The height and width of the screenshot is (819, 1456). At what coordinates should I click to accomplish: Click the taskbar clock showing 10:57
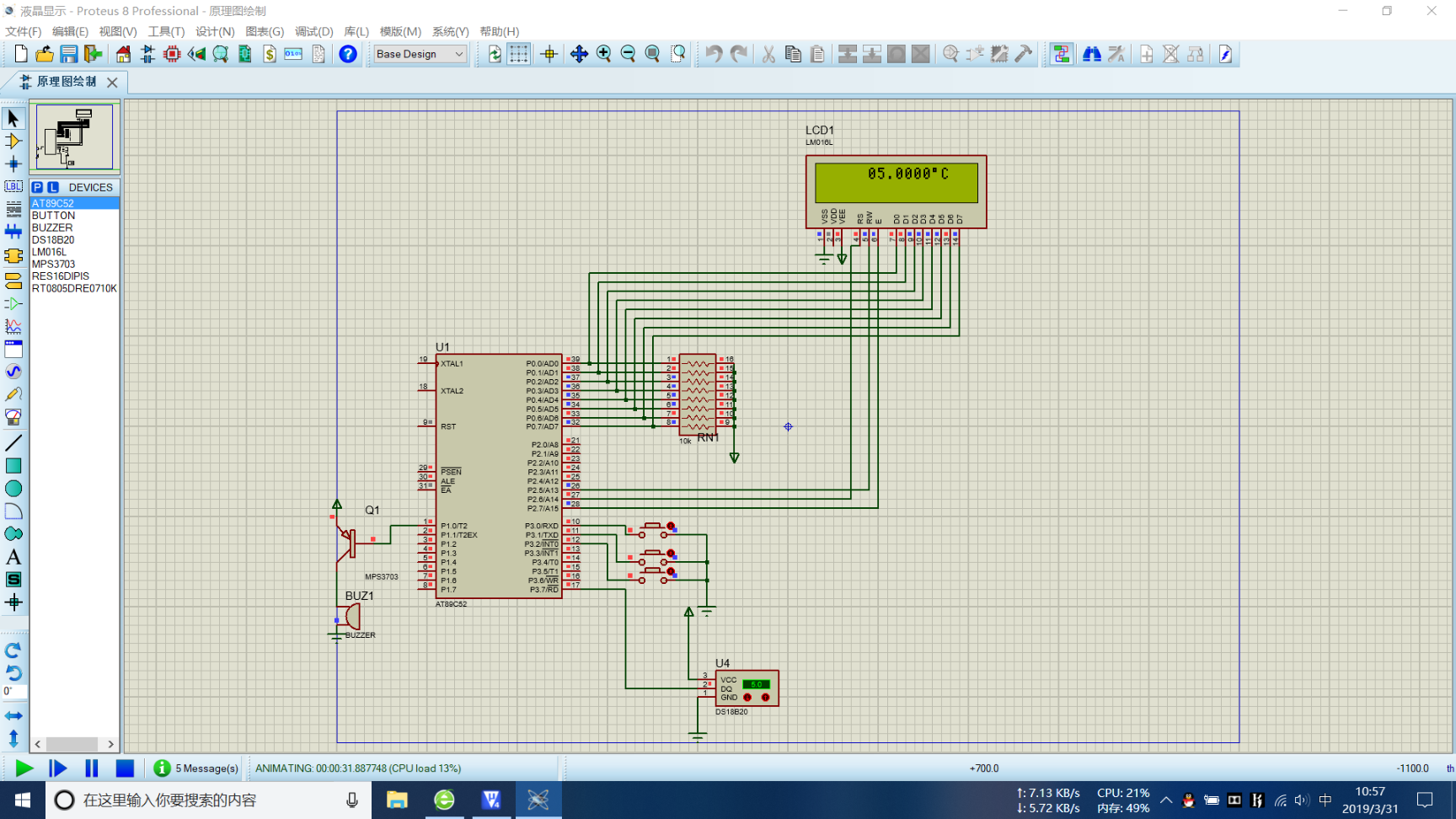pyautogui.click(x=1370, y=800)
